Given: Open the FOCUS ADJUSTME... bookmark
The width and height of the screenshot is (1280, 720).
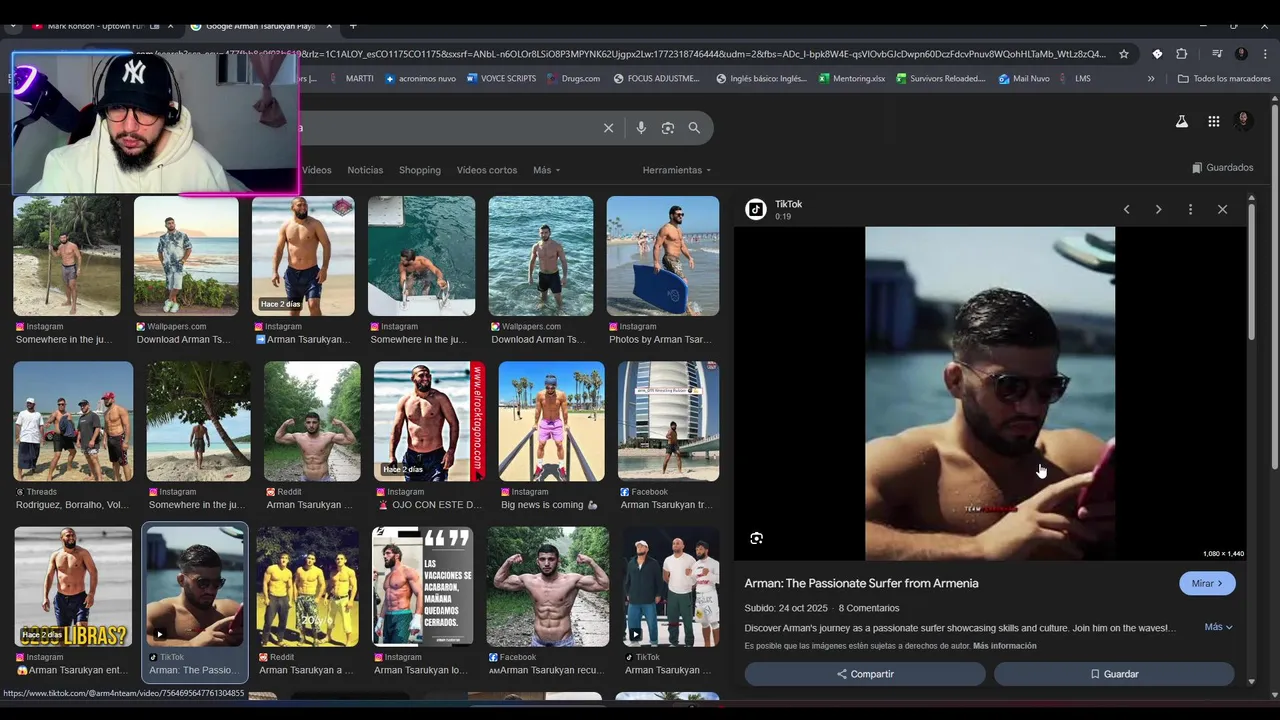Looking at the screenshot, I should (656, 78).
